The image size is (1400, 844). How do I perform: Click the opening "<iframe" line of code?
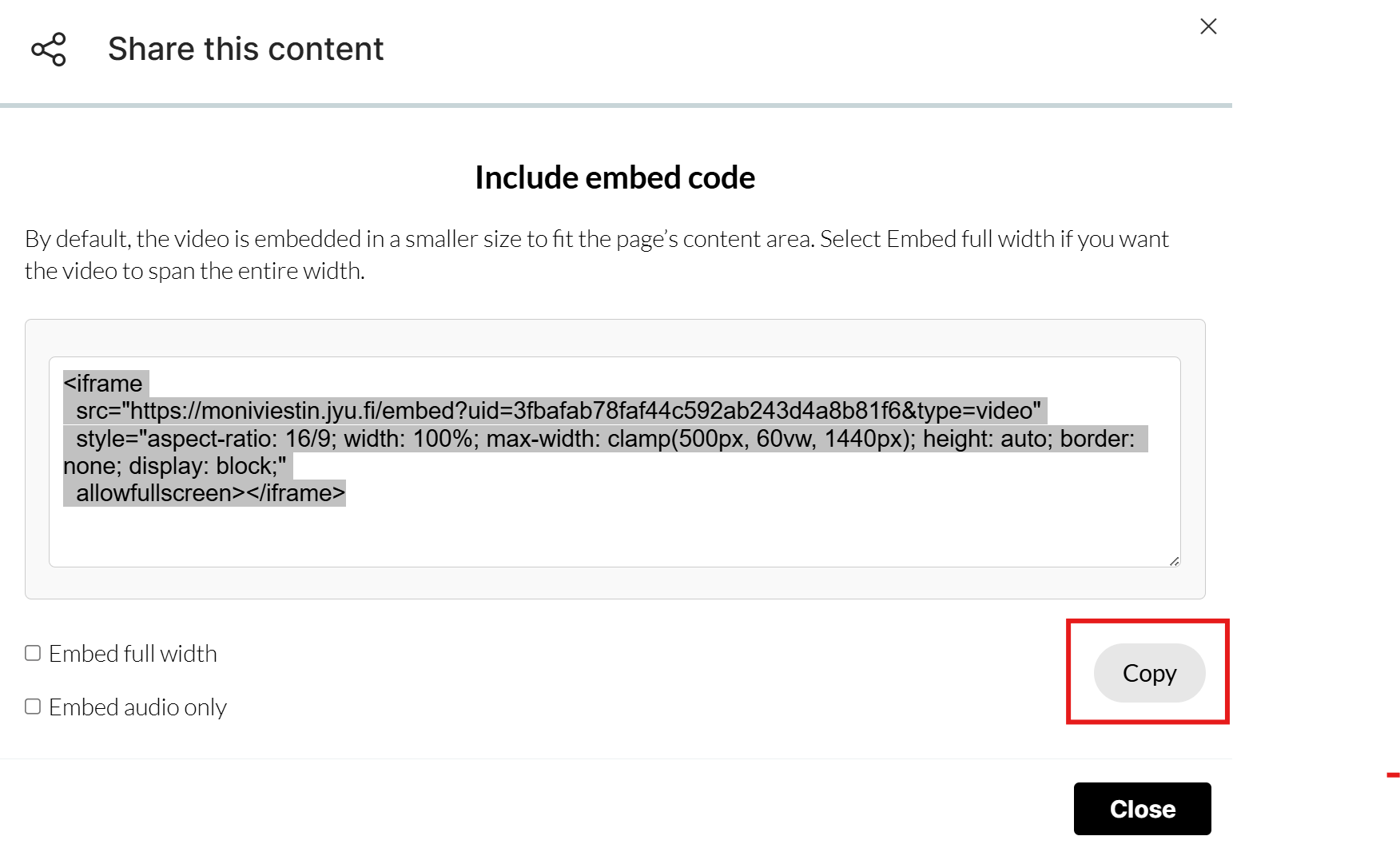103,384
